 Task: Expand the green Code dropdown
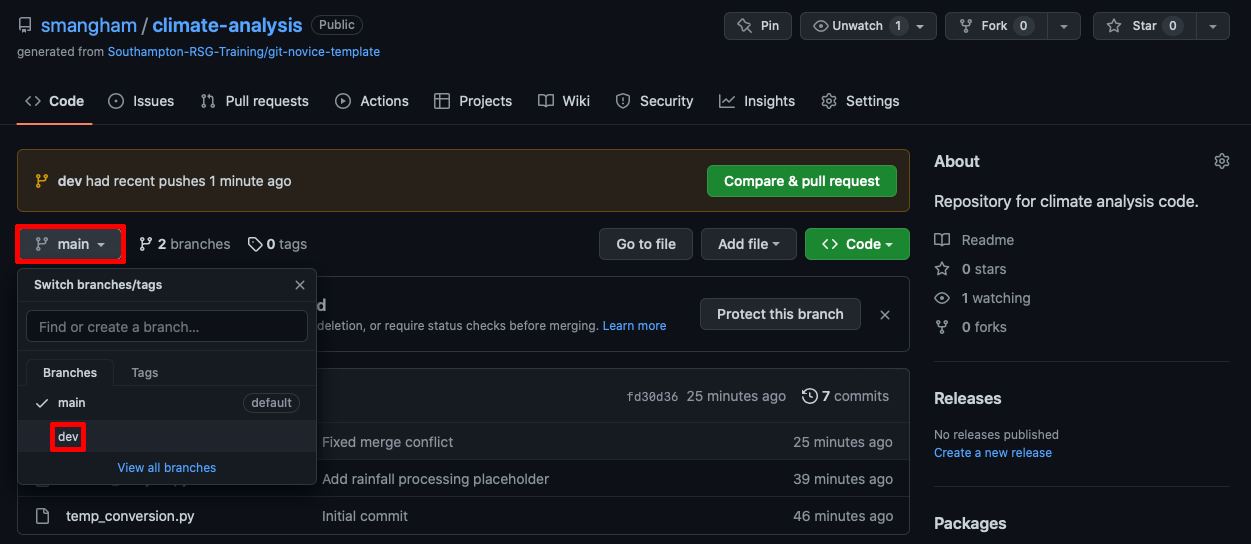(x=857, y=244)
